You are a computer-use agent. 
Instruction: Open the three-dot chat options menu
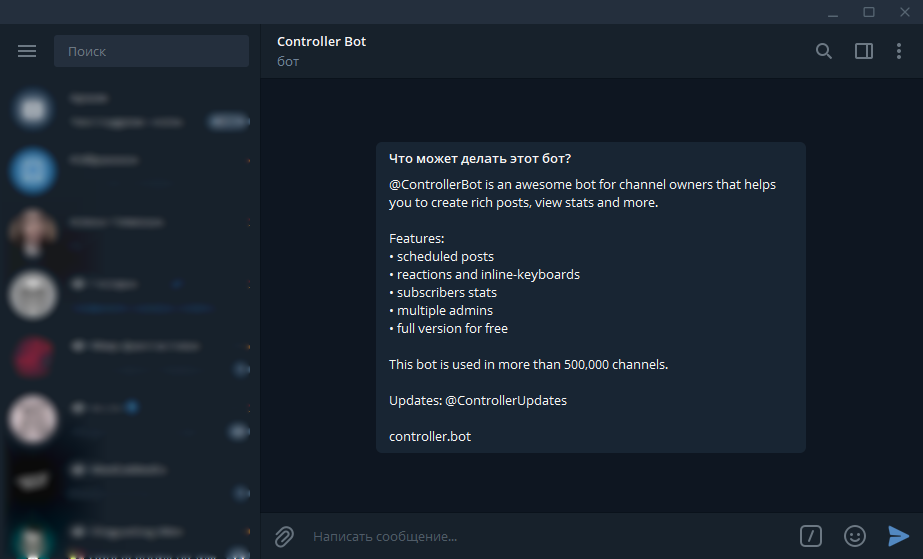tap(900, 51)
